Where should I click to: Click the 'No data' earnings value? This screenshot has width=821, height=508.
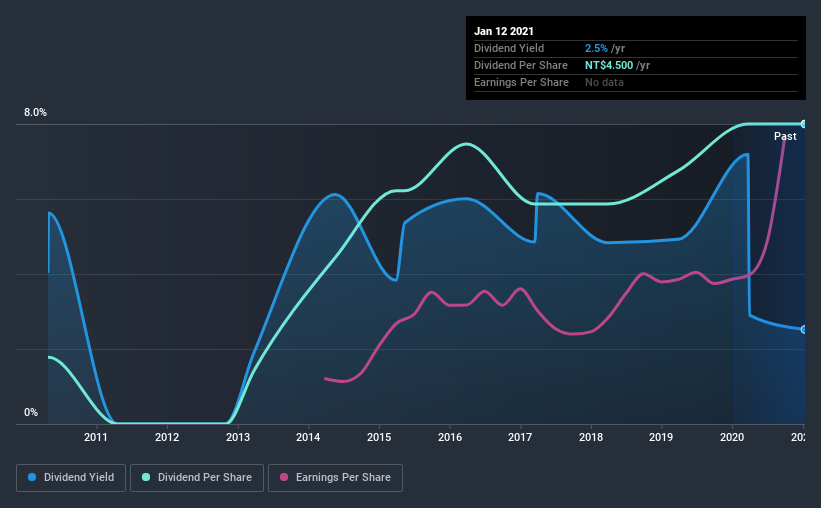604,82
